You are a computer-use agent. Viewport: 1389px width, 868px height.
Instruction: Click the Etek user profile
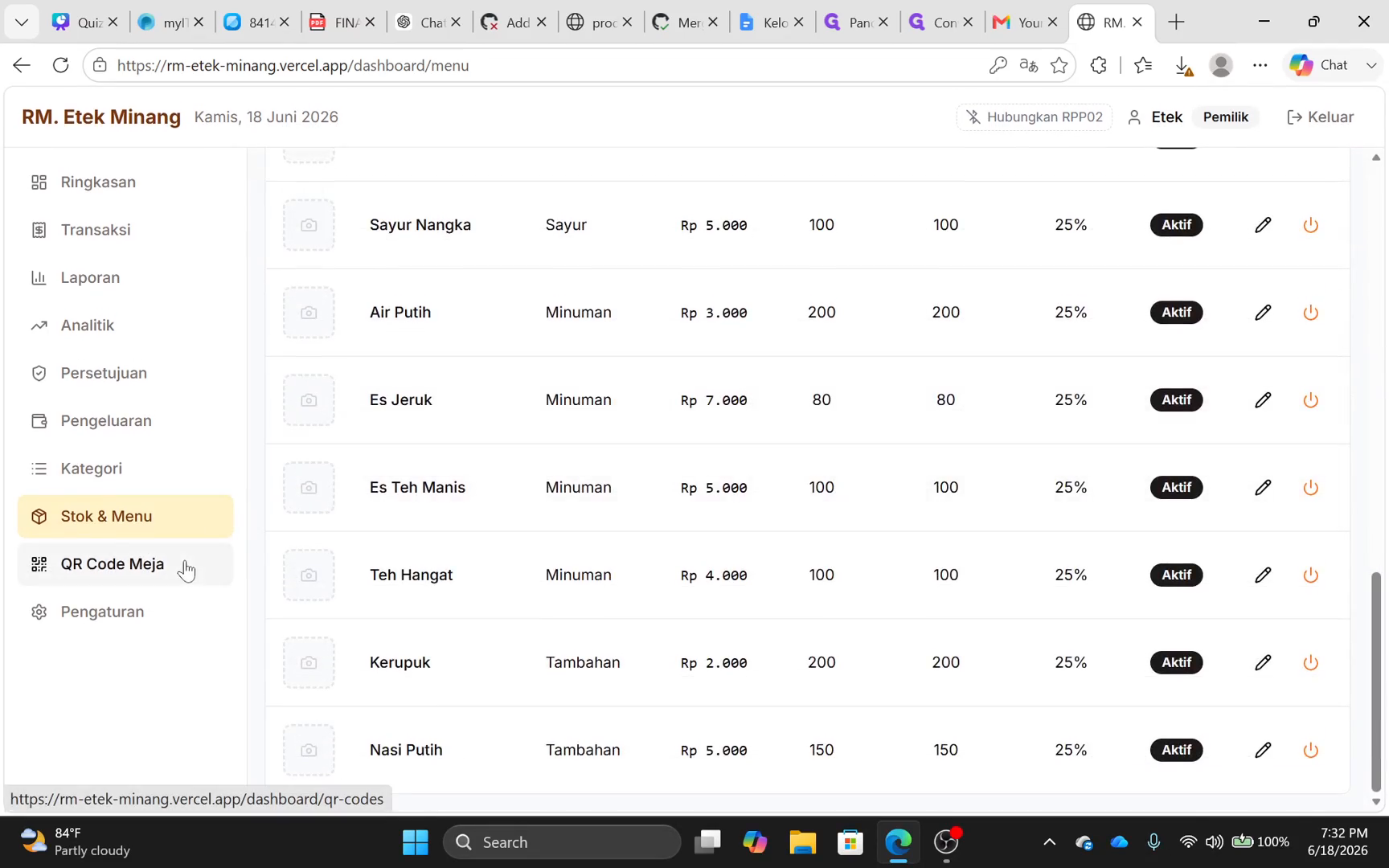point(1155,117)
